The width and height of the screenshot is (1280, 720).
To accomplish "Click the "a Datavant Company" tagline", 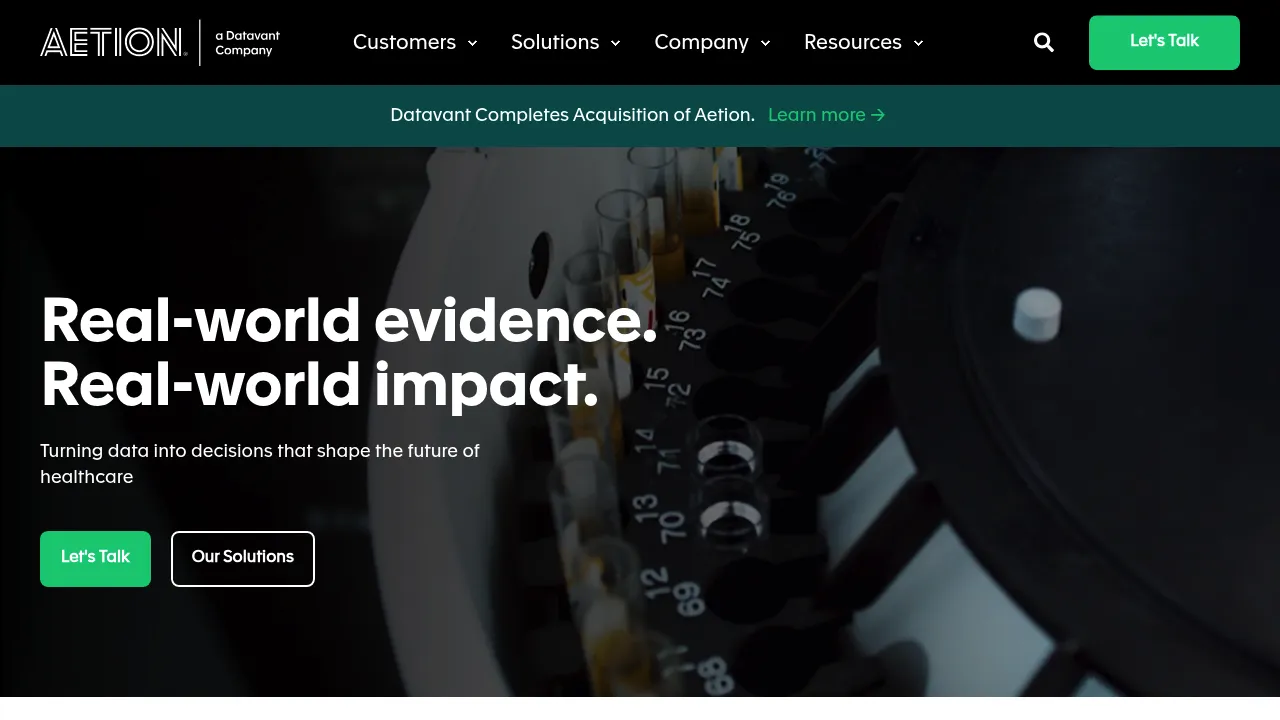I will point(248,43).
